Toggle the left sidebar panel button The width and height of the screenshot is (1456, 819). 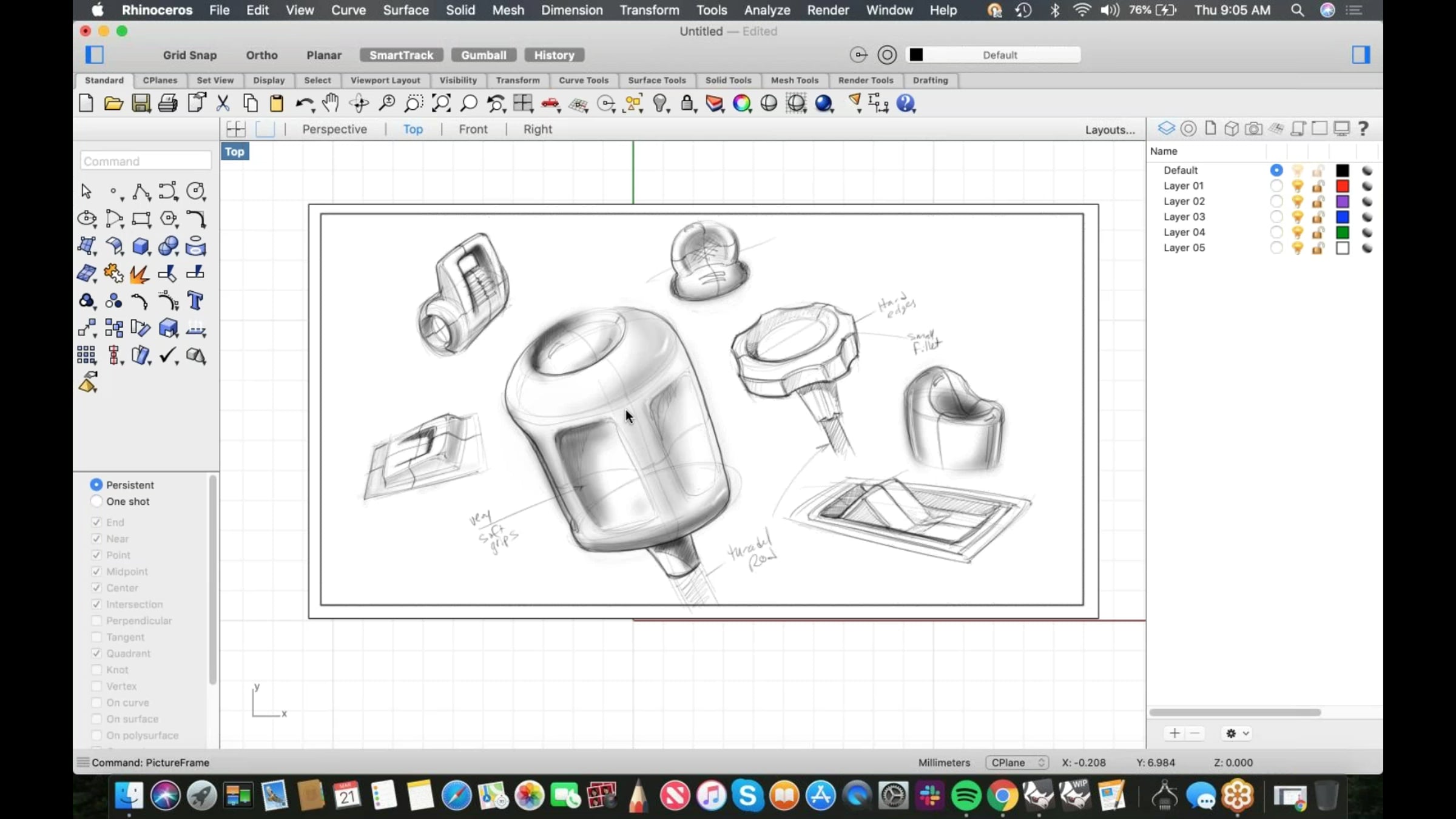pos(95,55)
